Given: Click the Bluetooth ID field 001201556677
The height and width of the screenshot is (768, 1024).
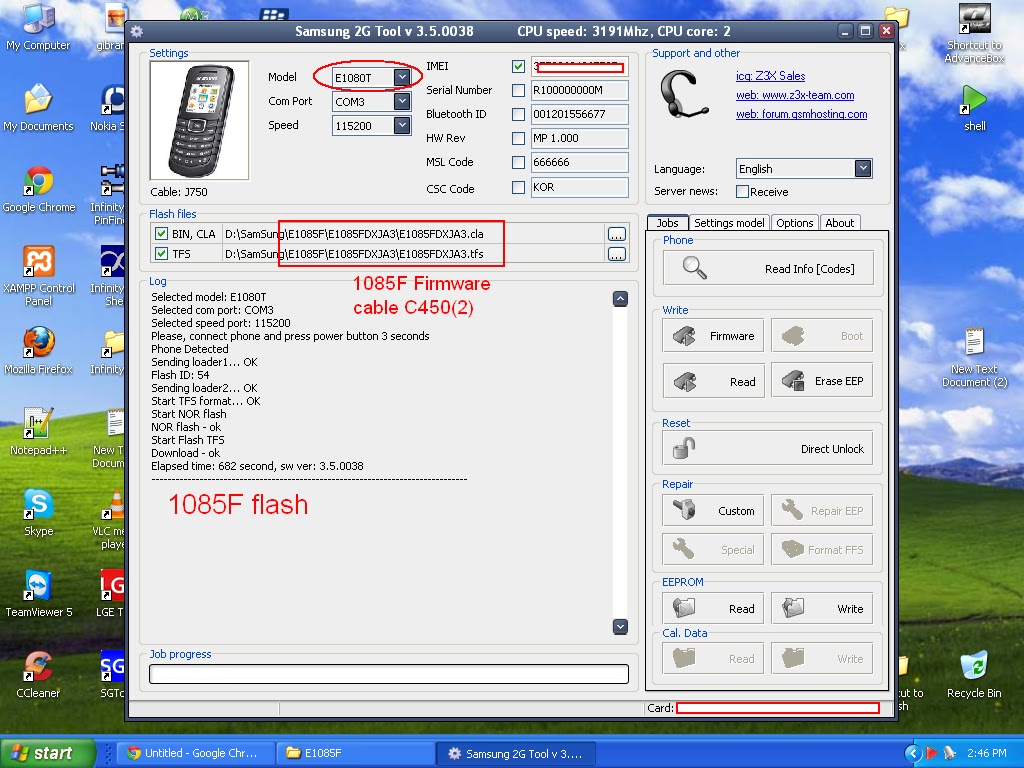Looking at the screenshot, I should [579, 114].
